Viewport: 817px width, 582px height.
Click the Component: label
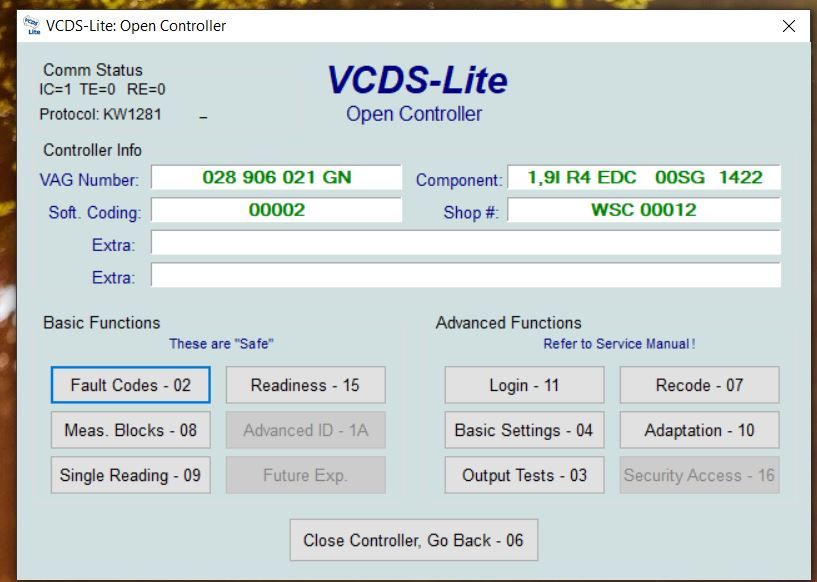[459, 180]
